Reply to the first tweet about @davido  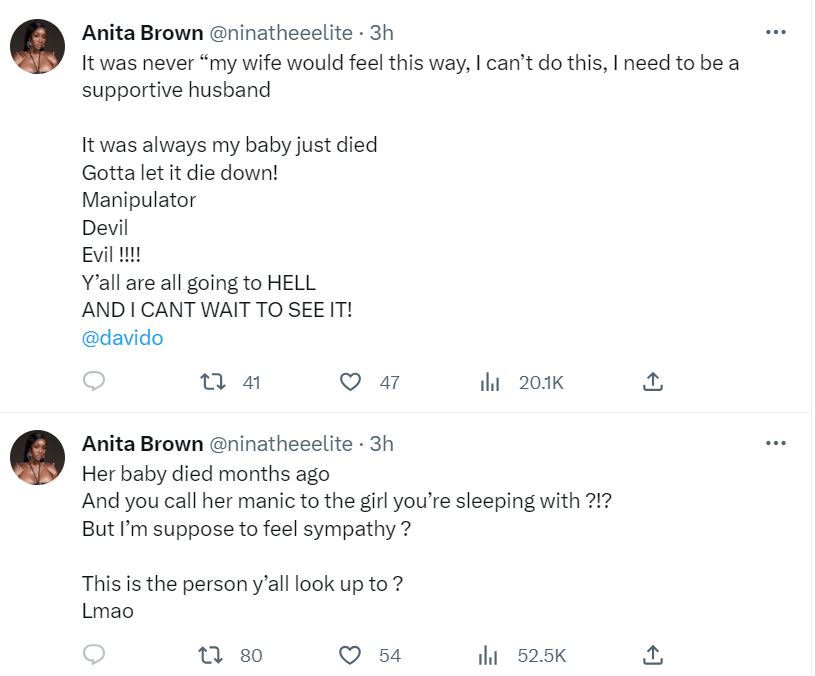pos(94,381)
